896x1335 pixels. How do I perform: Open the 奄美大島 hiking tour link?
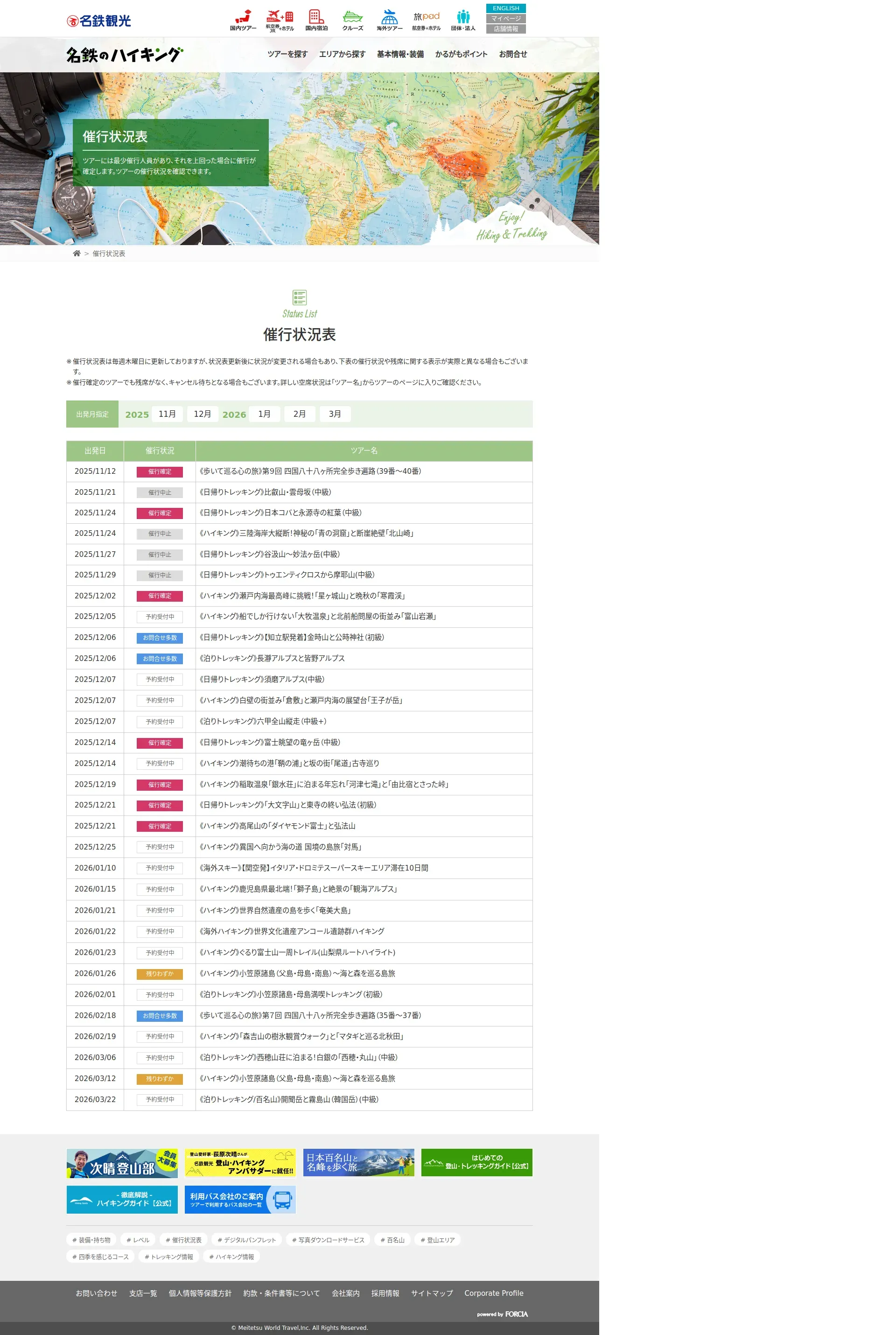(275, 910)
